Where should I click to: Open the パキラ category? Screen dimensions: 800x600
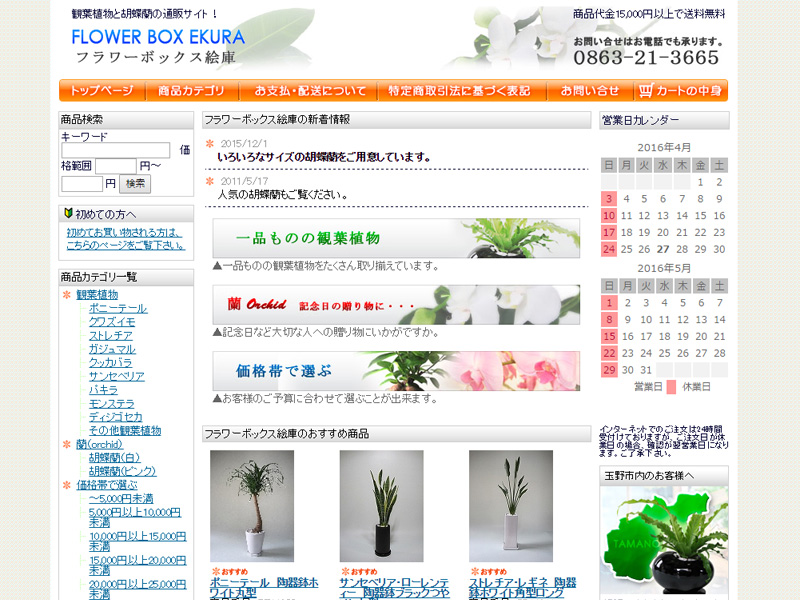pos(103,390)
